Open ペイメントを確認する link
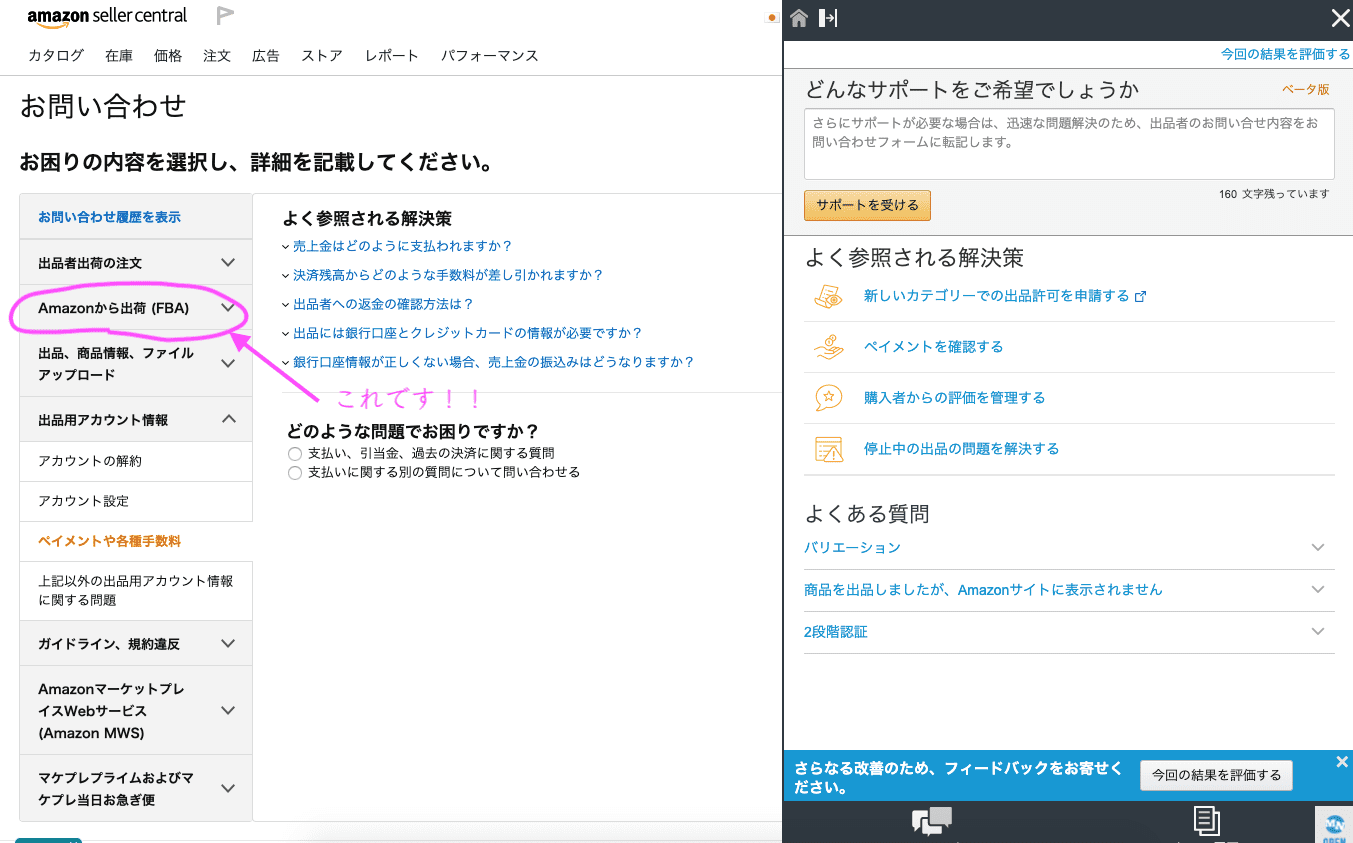Screen dimensions: 1353x843 click(x=933, y=347)
